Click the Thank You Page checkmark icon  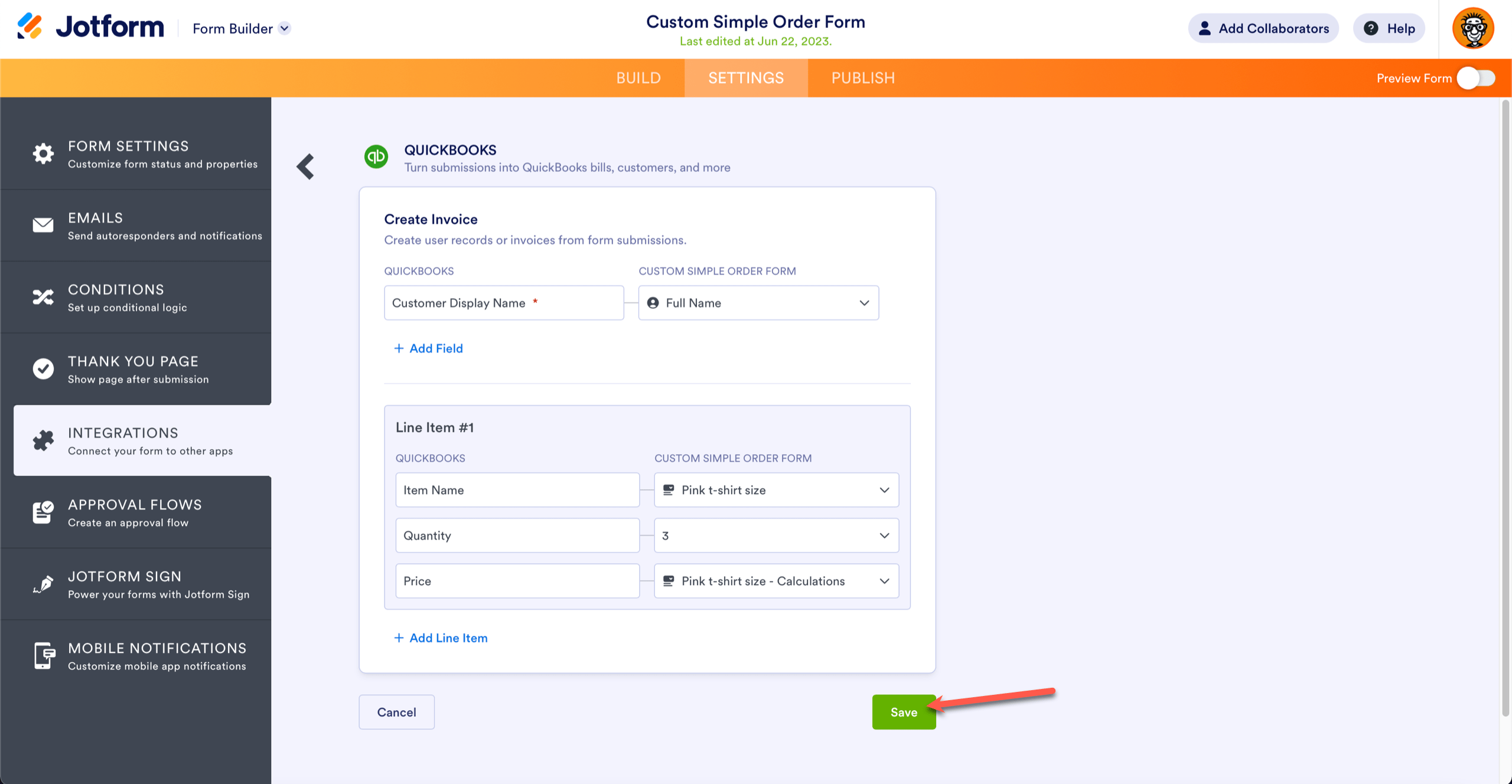43,369
